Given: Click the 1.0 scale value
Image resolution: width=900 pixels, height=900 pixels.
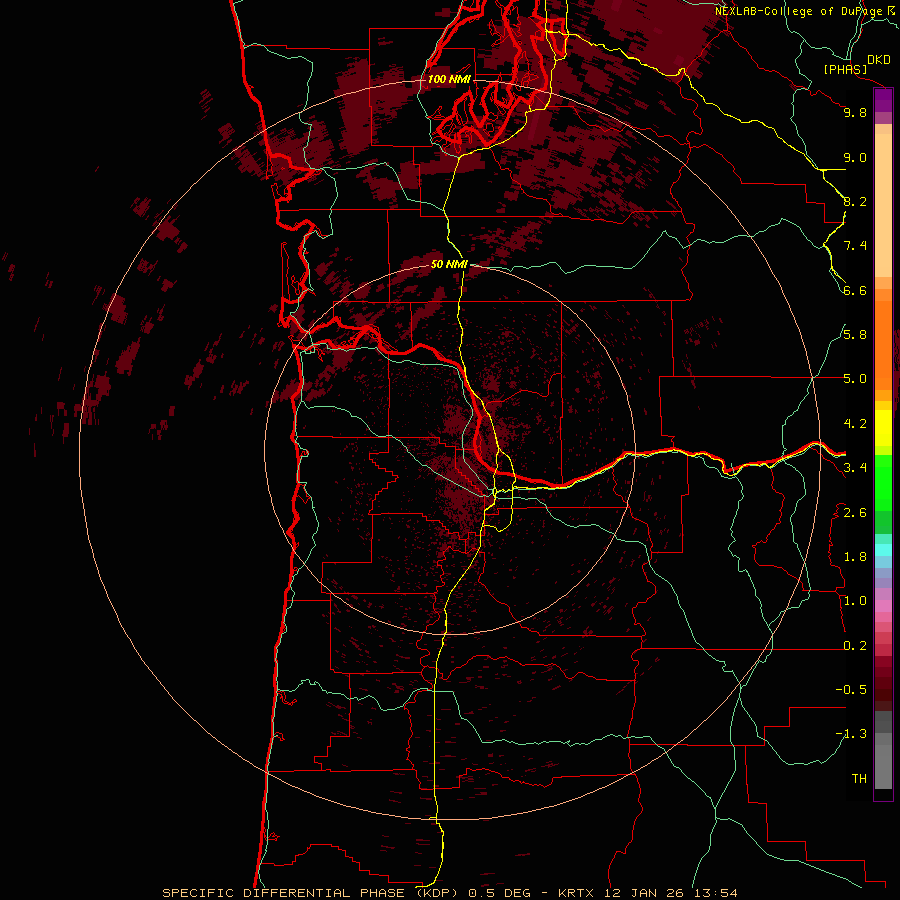Looking at the screenshot, I should click(855, 601).
